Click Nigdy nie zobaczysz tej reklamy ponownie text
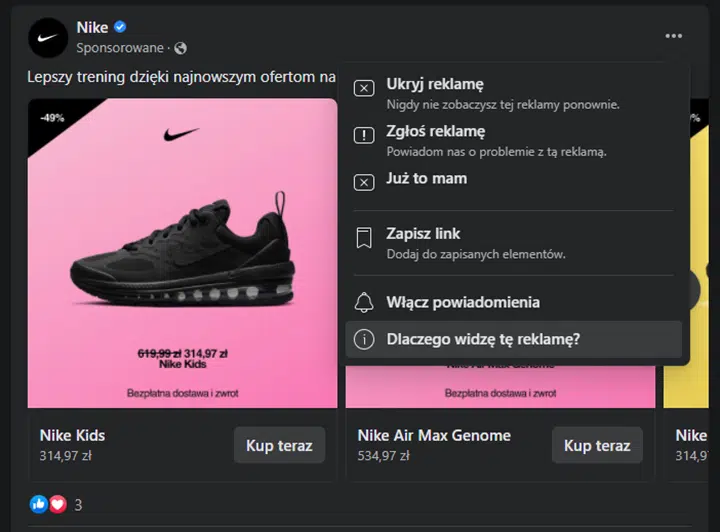 point(503,105)
